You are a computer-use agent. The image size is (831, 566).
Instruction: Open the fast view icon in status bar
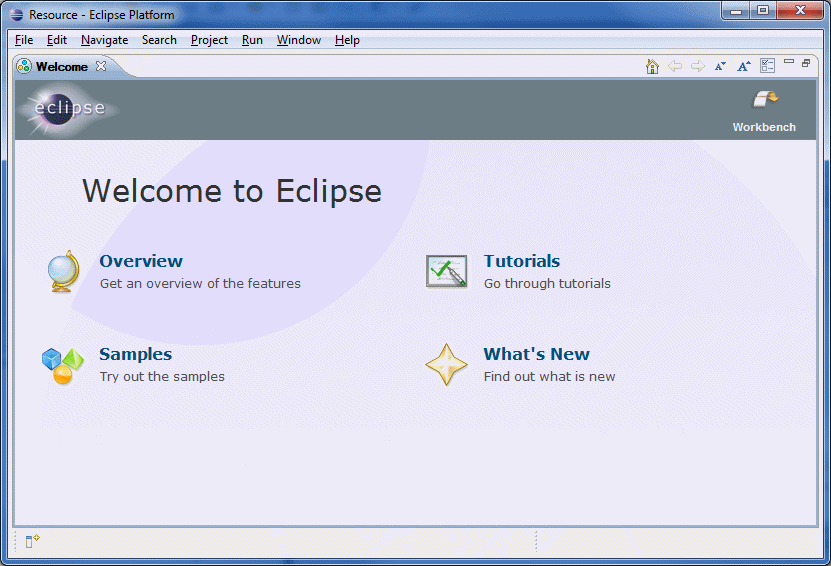(32, 541)
